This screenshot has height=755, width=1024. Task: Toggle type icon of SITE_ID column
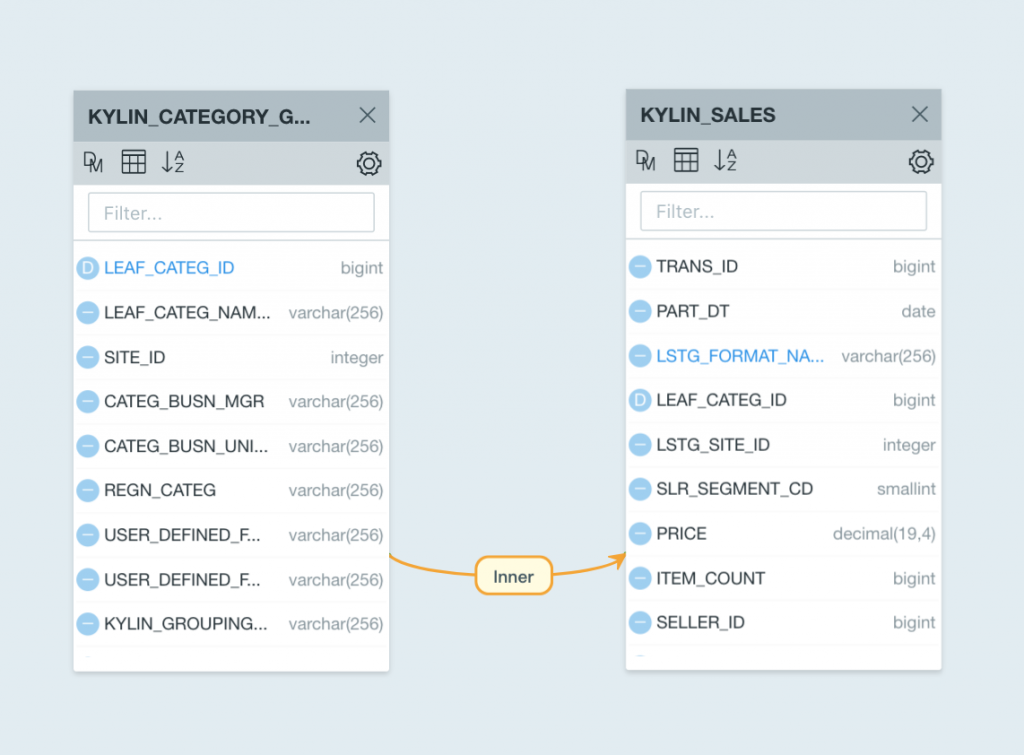point(88,357)
